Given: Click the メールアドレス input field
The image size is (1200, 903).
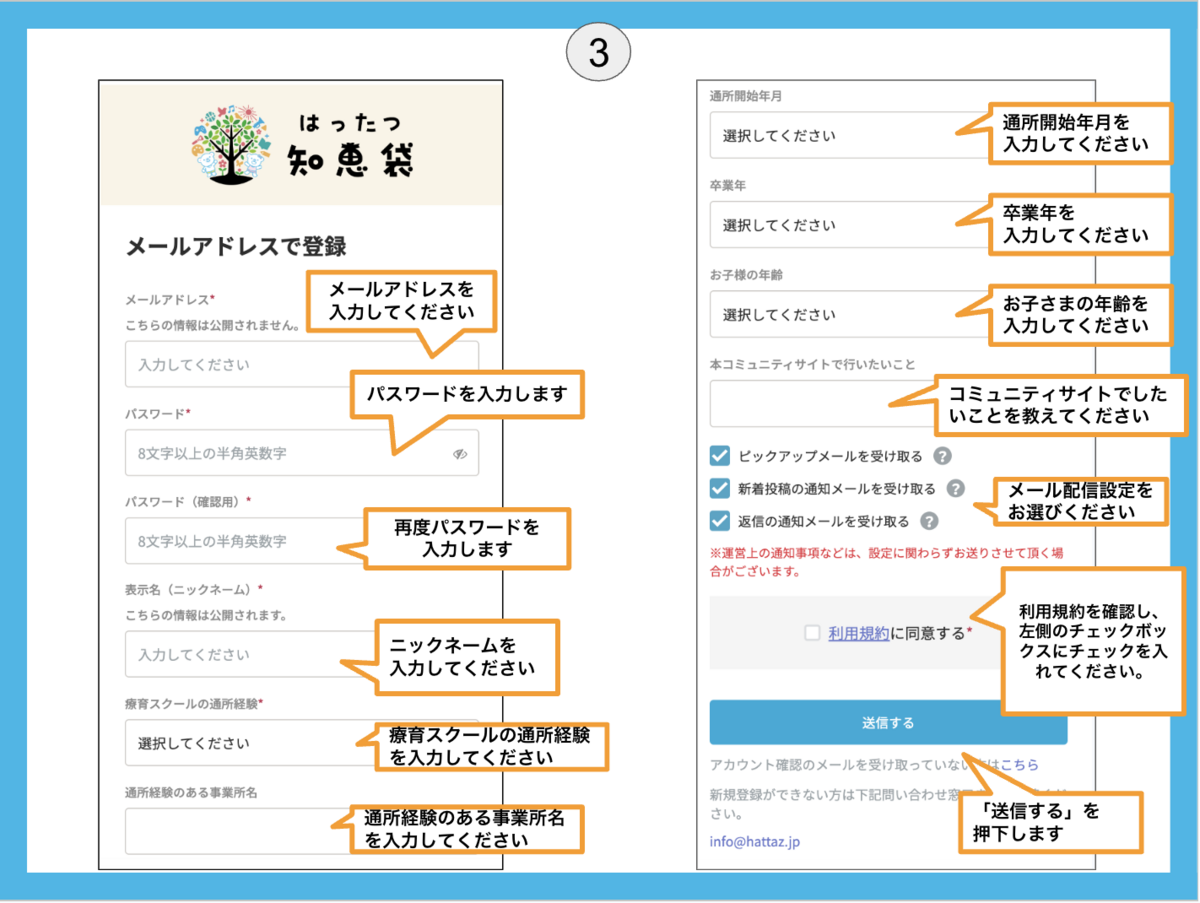Looking at the screenshot, I should 230,365.
